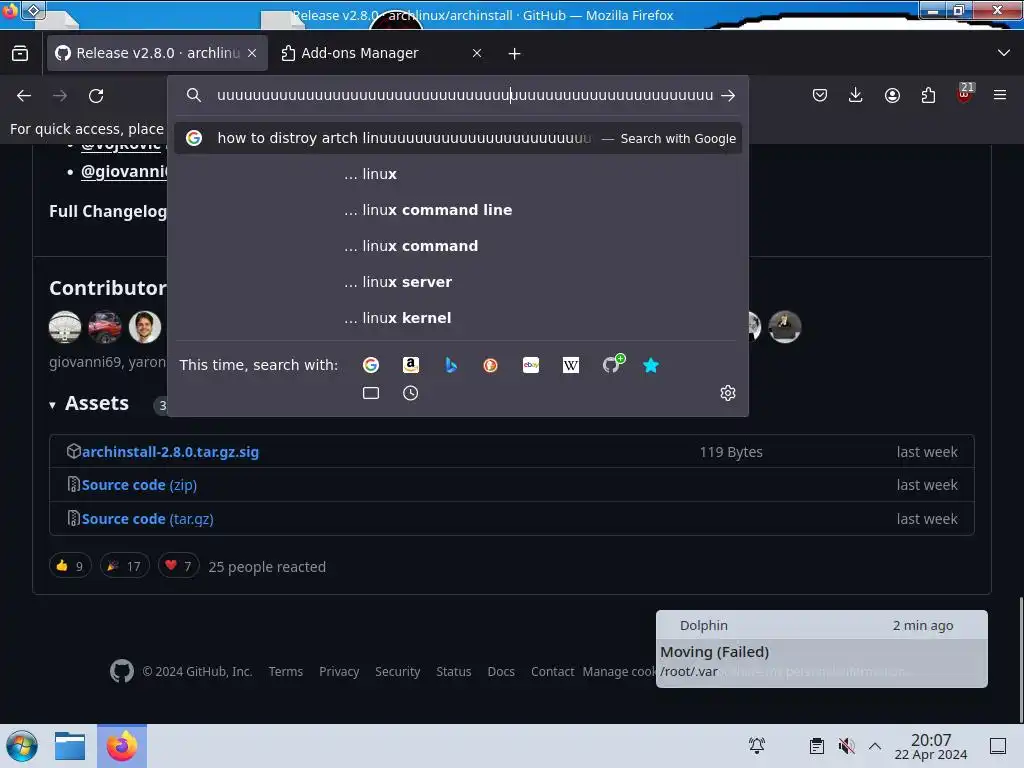Close the Release v2.8.0 tab
The image size is (1024, 768).
pyautogui.click(x=252, y=53)
